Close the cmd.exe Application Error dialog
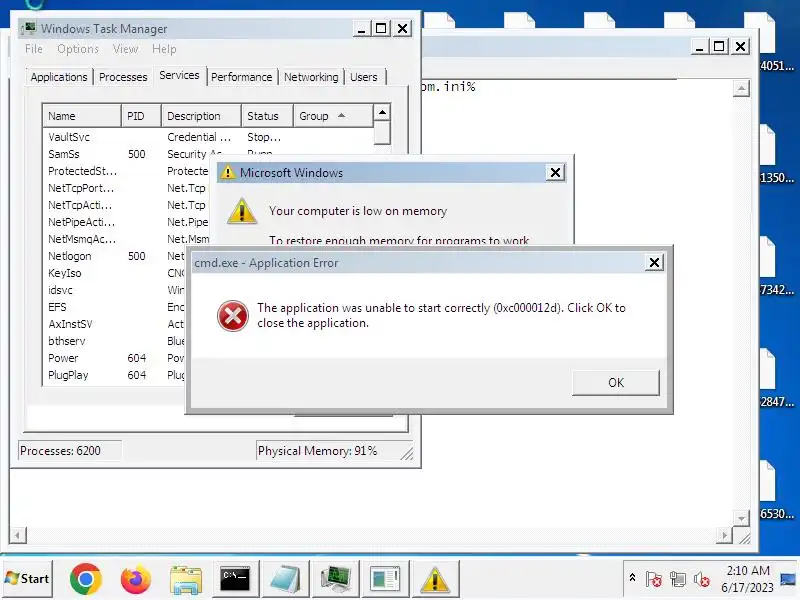The image size is (800, 600). [654, 263]
